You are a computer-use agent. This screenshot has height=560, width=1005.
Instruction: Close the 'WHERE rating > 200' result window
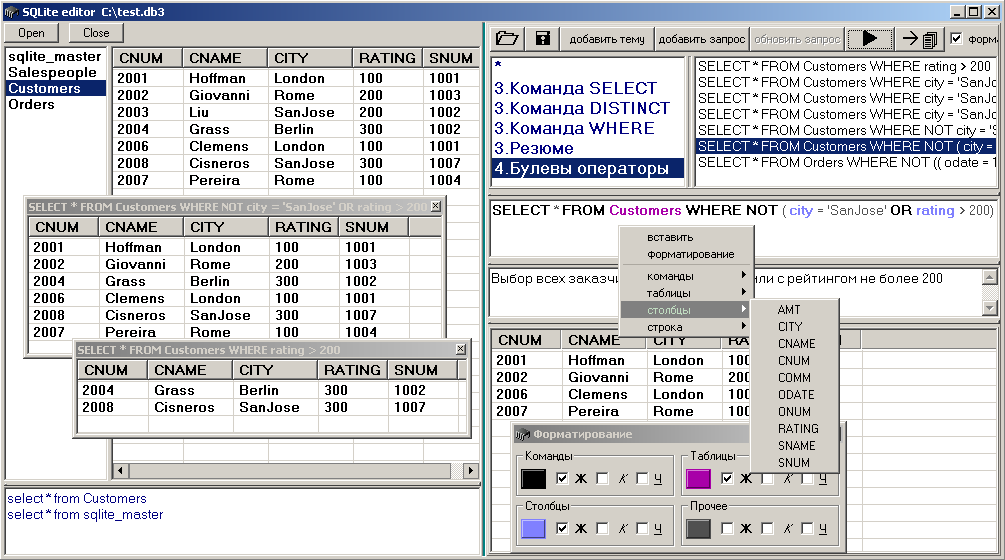pyautogui.click(x=461, y=349)
